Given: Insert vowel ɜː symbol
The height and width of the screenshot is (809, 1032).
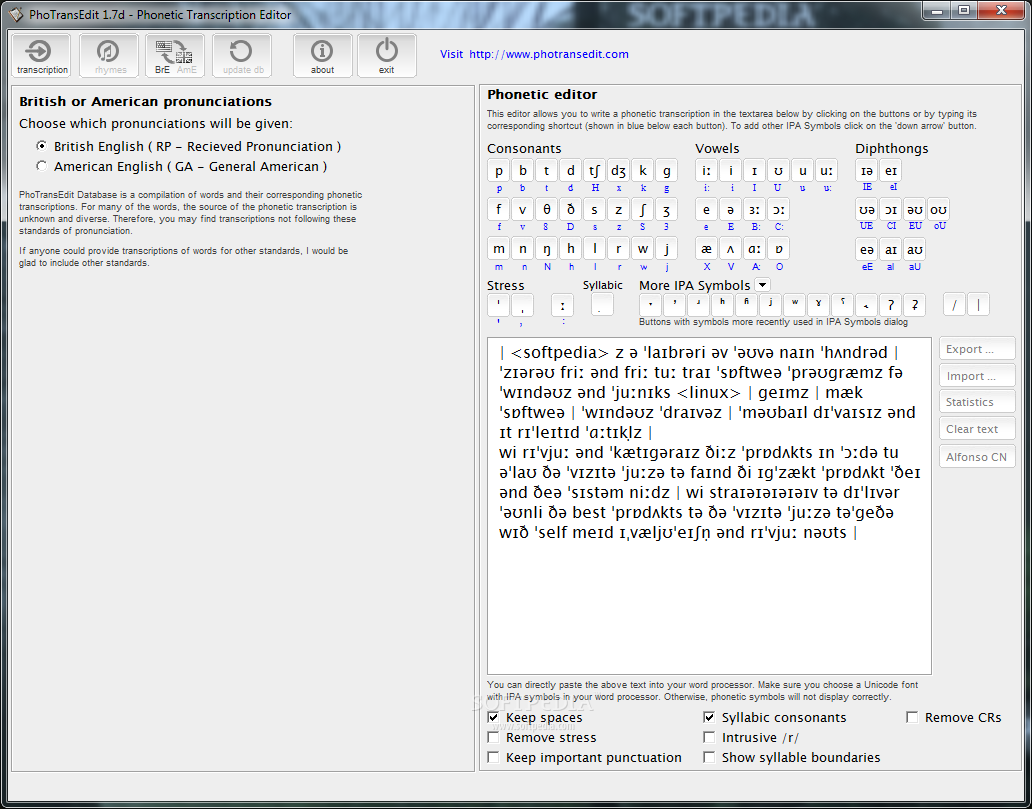Looking at the screenshot, I should 754,210.
